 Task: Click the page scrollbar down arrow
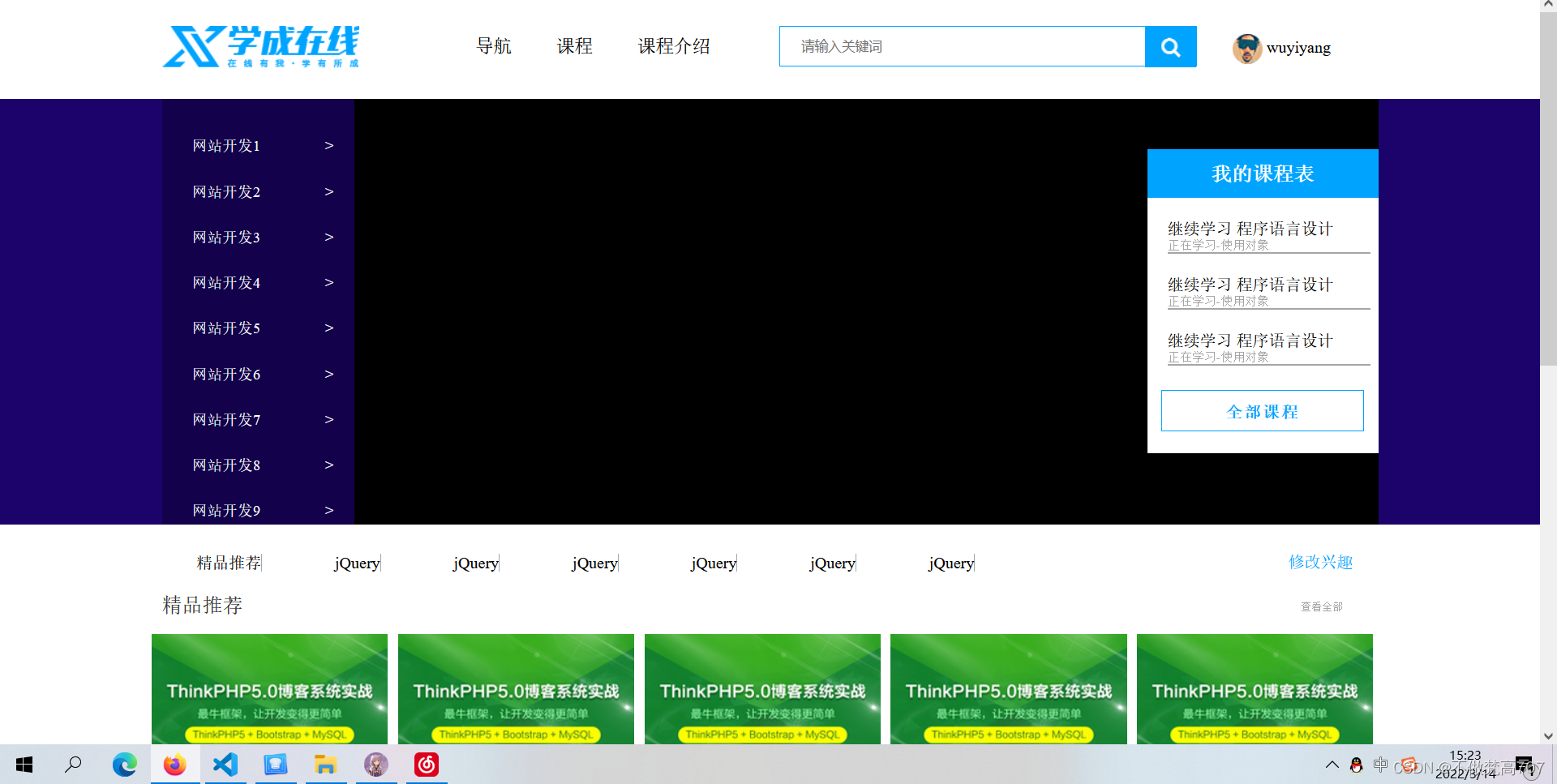(x=1548, y=736)
